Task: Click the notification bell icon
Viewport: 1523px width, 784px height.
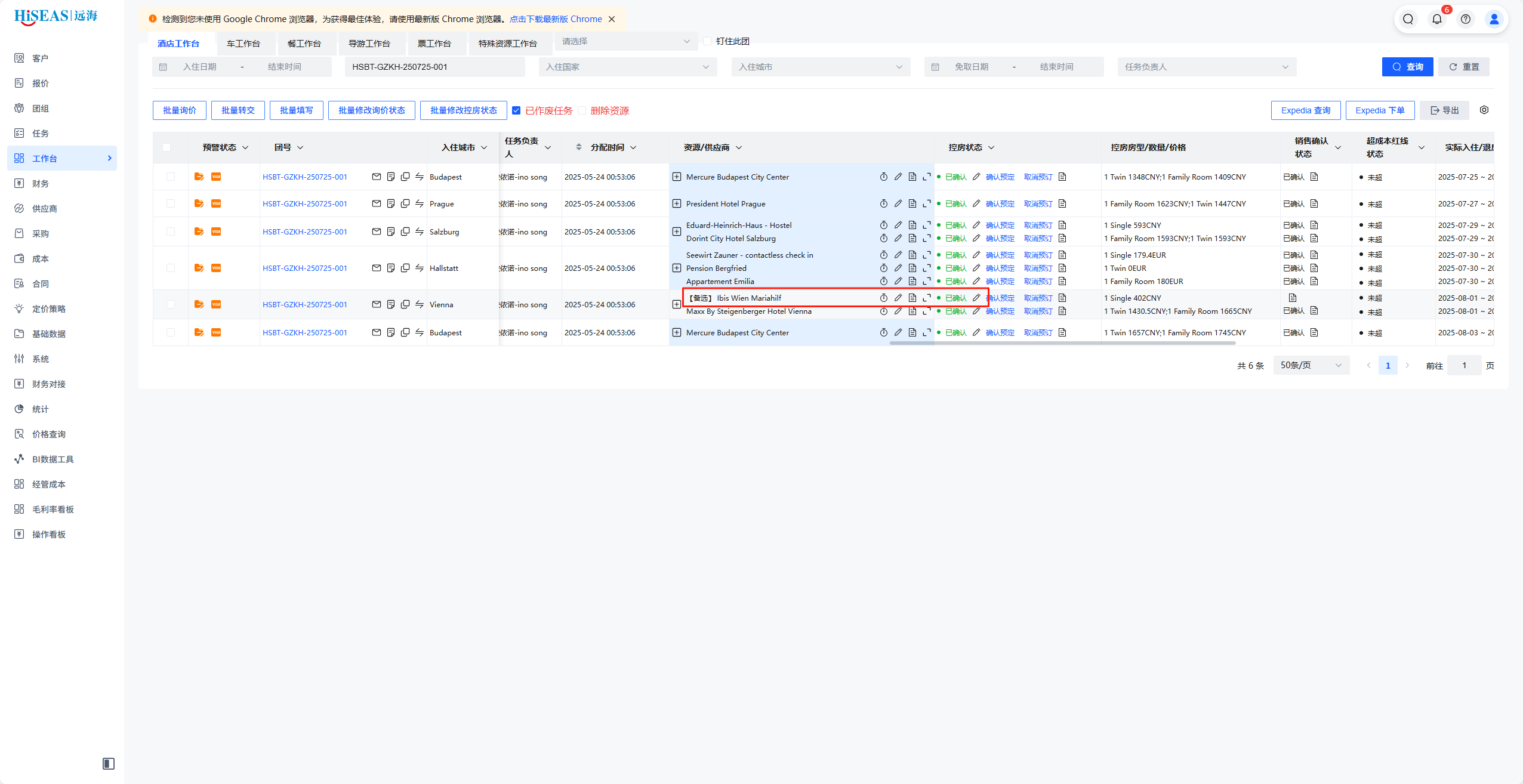Action: [1437, 19]
